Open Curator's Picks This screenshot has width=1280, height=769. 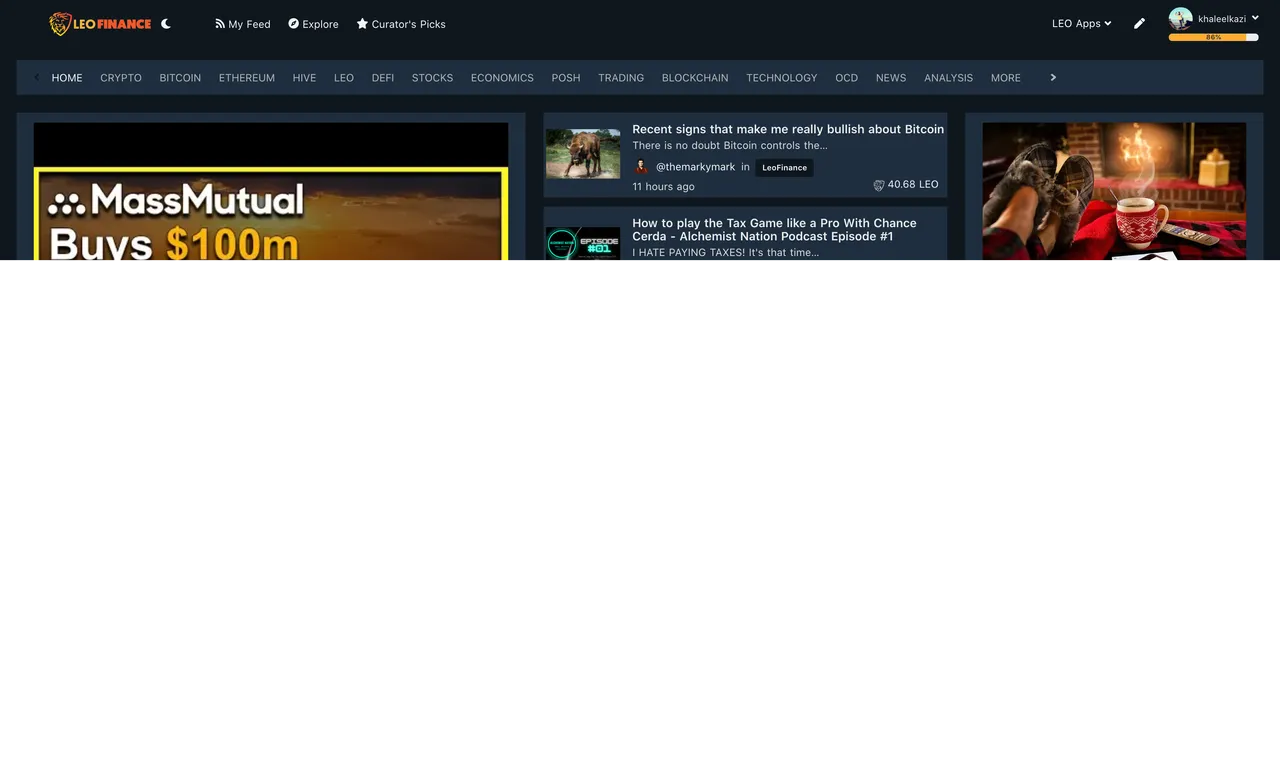pos(401,24)
